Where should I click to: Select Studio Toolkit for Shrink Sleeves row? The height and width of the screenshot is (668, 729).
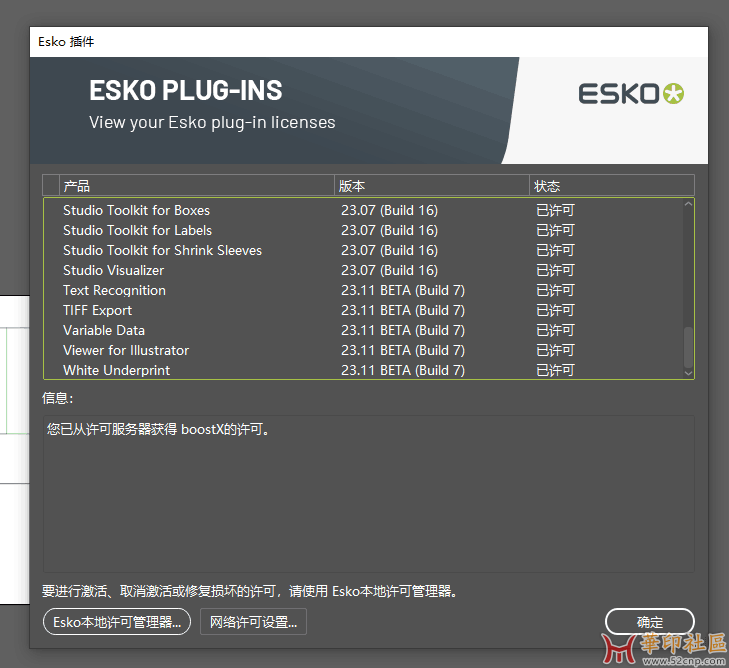tap(364, 250)
